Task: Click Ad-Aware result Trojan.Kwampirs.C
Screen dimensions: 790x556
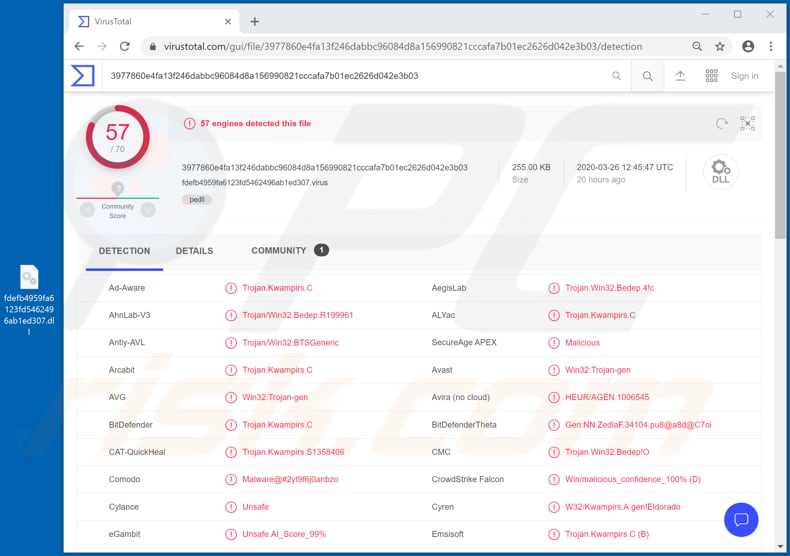Action: (x=277, y=288)
